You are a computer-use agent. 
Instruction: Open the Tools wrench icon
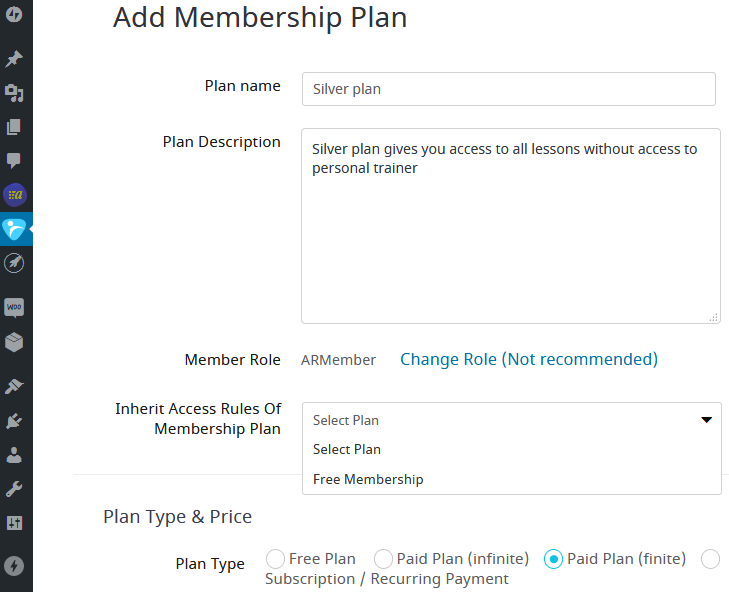click(14, 489)
